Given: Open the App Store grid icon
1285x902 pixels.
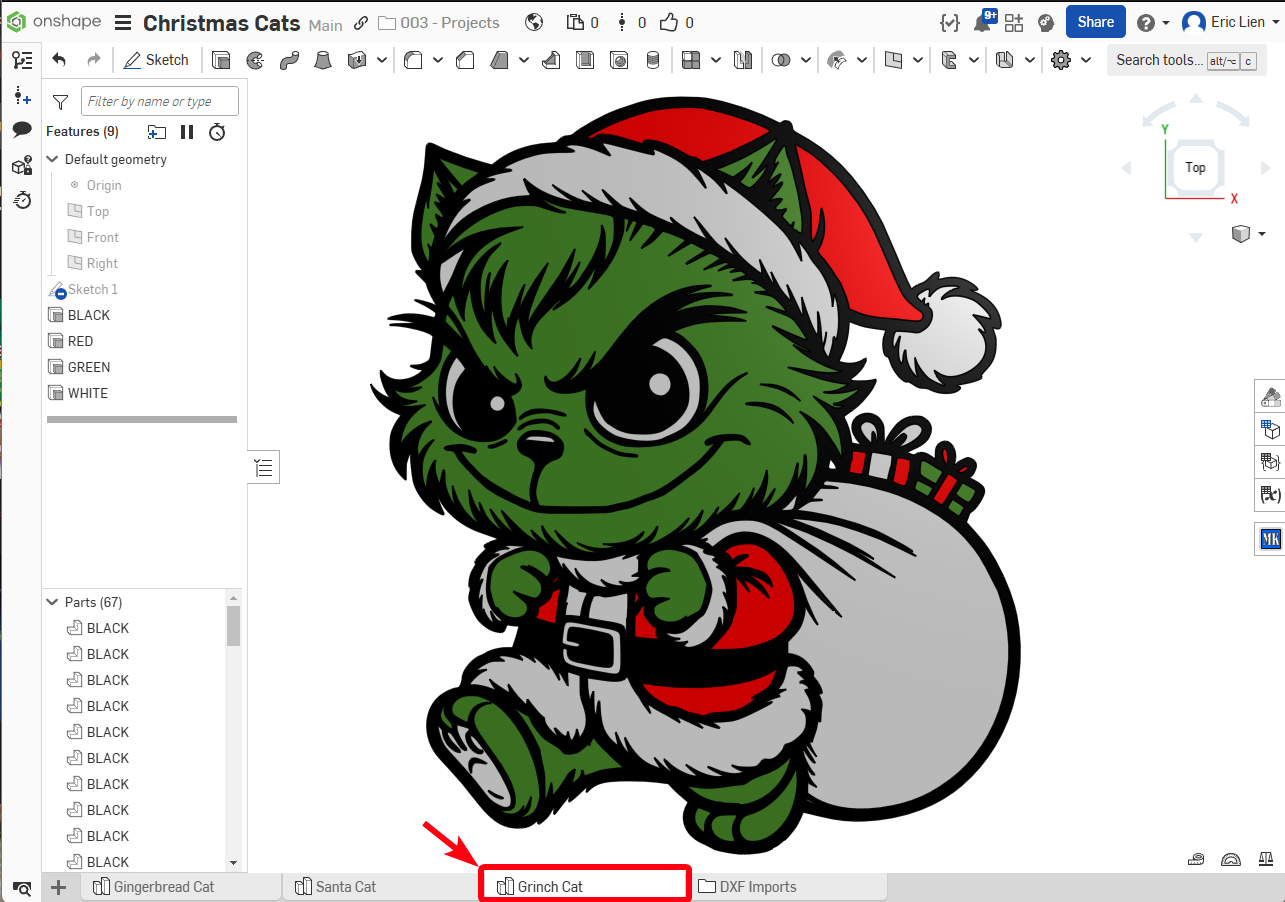Looking at the screenshot, I should (x=1014, y=22).
